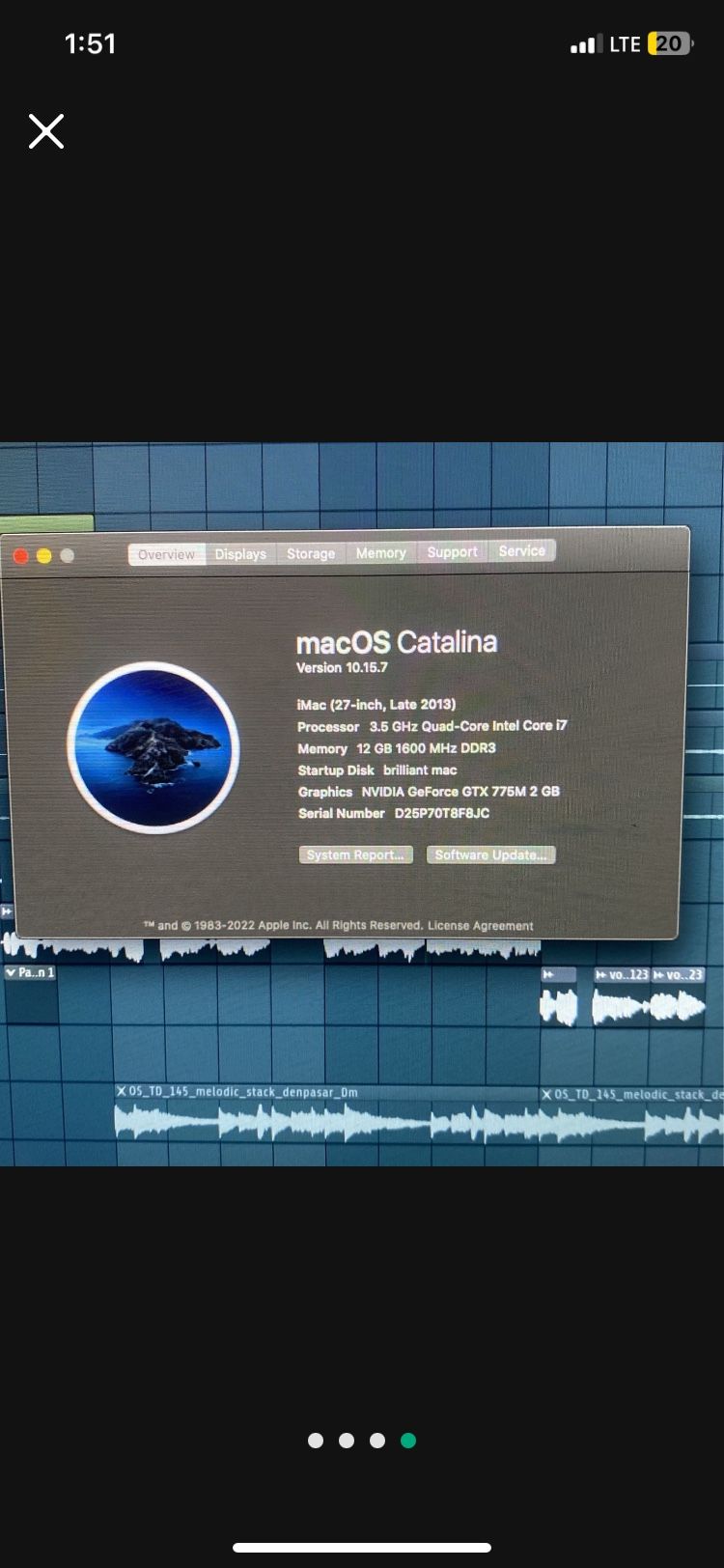Viewport: 724px width, 1568px height.
Task: Click the Version 10.15.7 text
Action: pos(342,667)
